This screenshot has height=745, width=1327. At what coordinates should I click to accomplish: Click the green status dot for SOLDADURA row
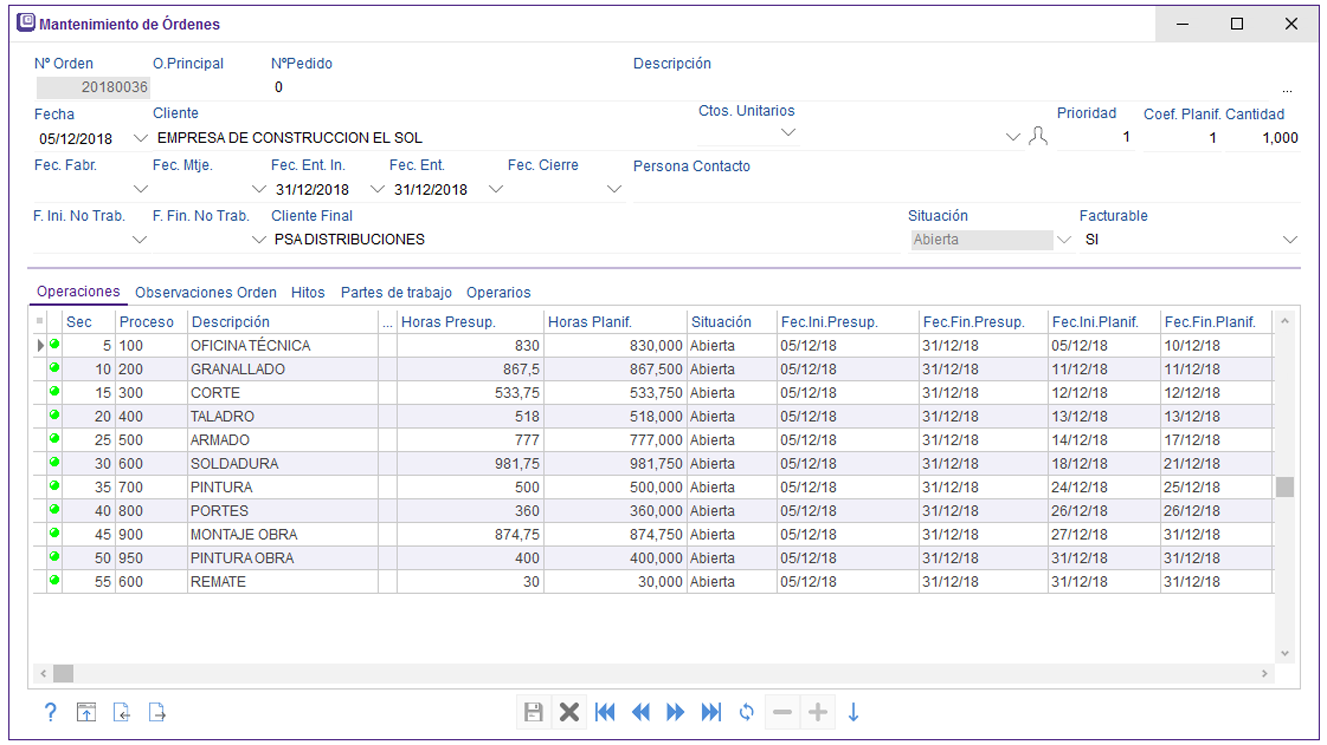point(54,462)
